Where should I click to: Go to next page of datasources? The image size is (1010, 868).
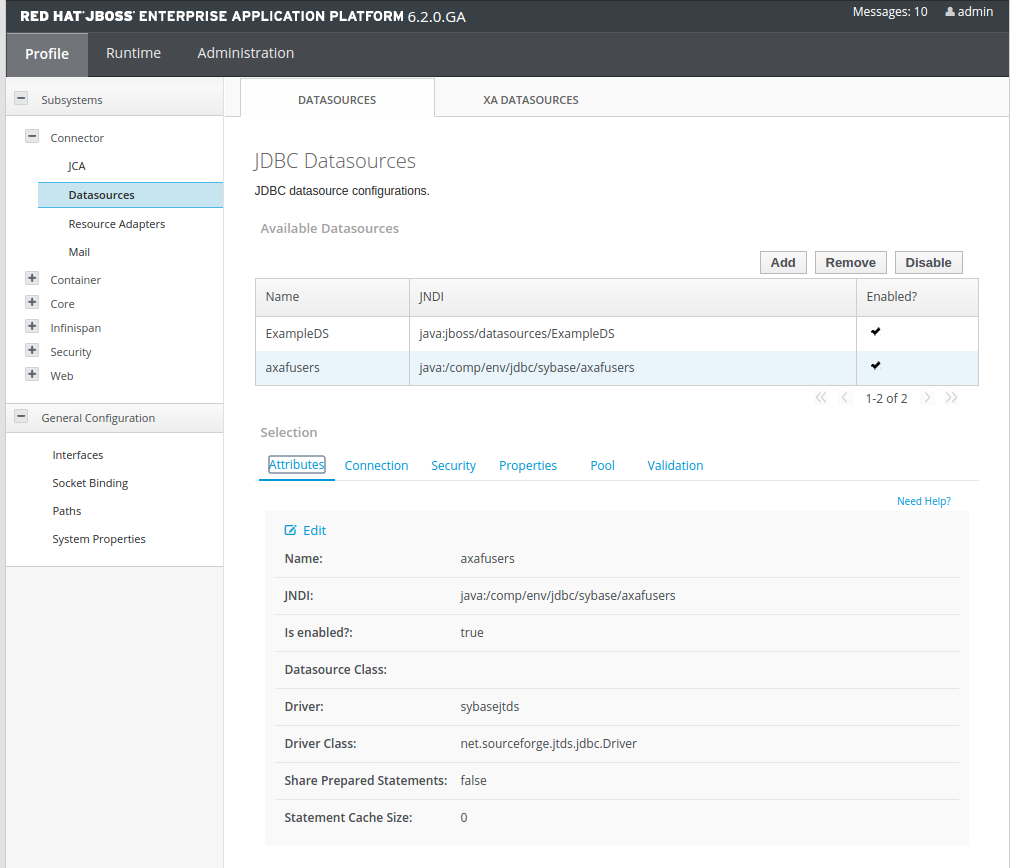[928, 398]
